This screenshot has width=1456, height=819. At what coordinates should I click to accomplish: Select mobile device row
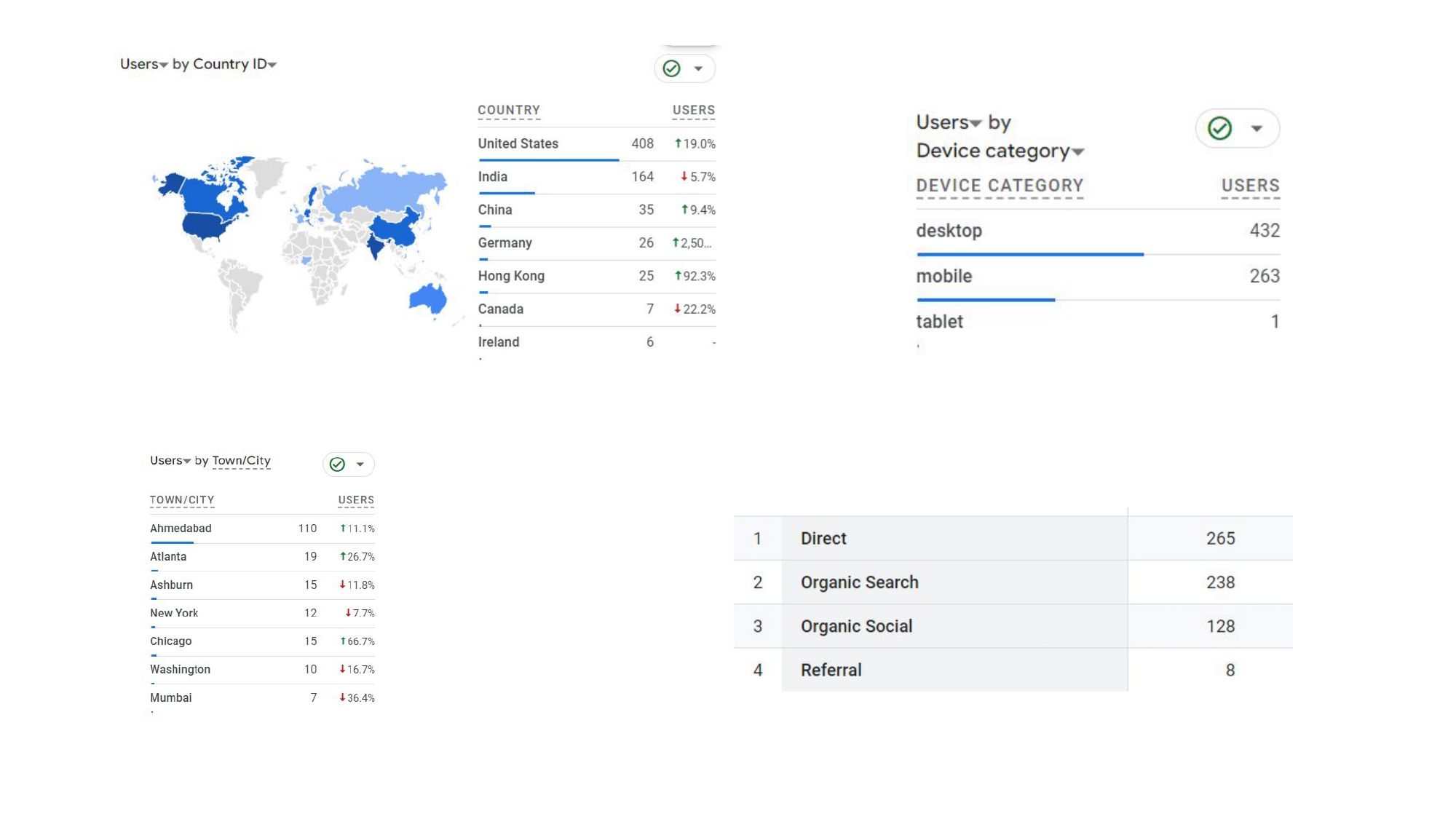click(x=1098, y=277)
